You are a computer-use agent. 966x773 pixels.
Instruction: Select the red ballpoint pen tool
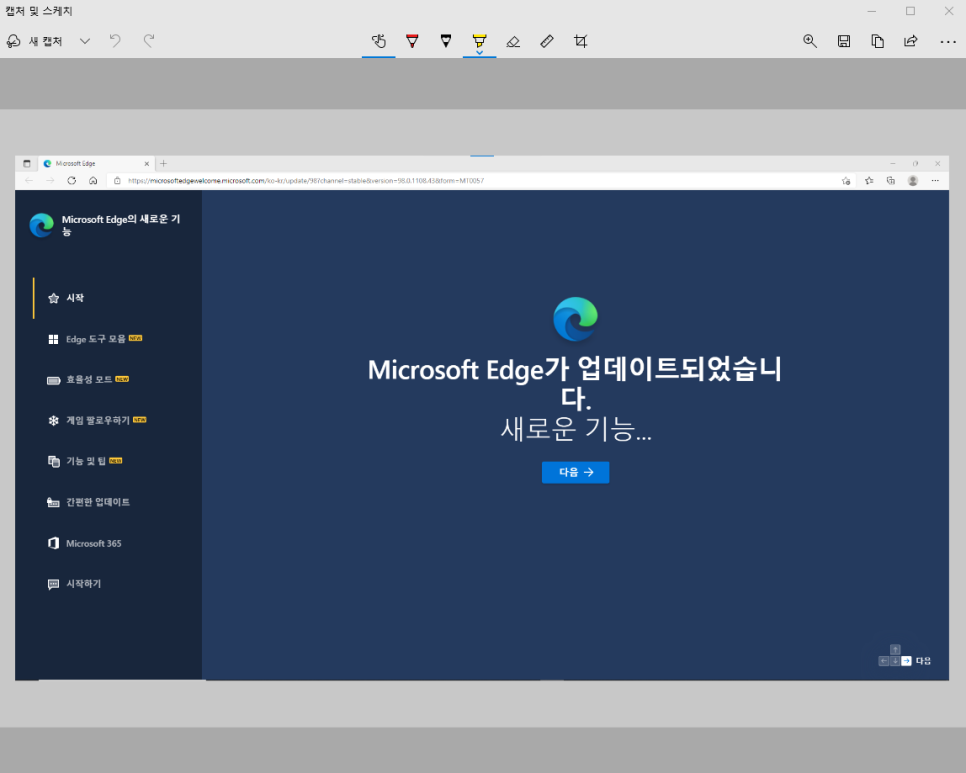tap(412, 41)
